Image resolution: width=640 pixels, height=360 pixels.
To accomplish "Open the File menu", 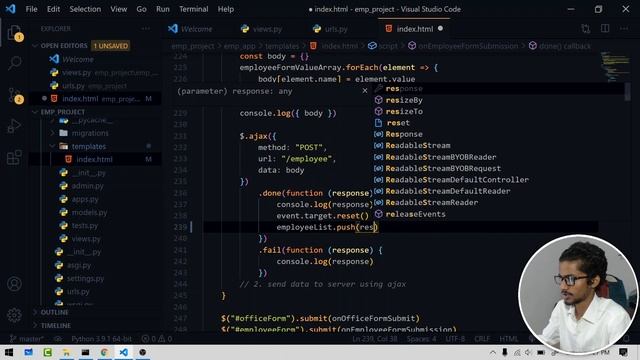I will pyautogui.click(x=31, y=9).
